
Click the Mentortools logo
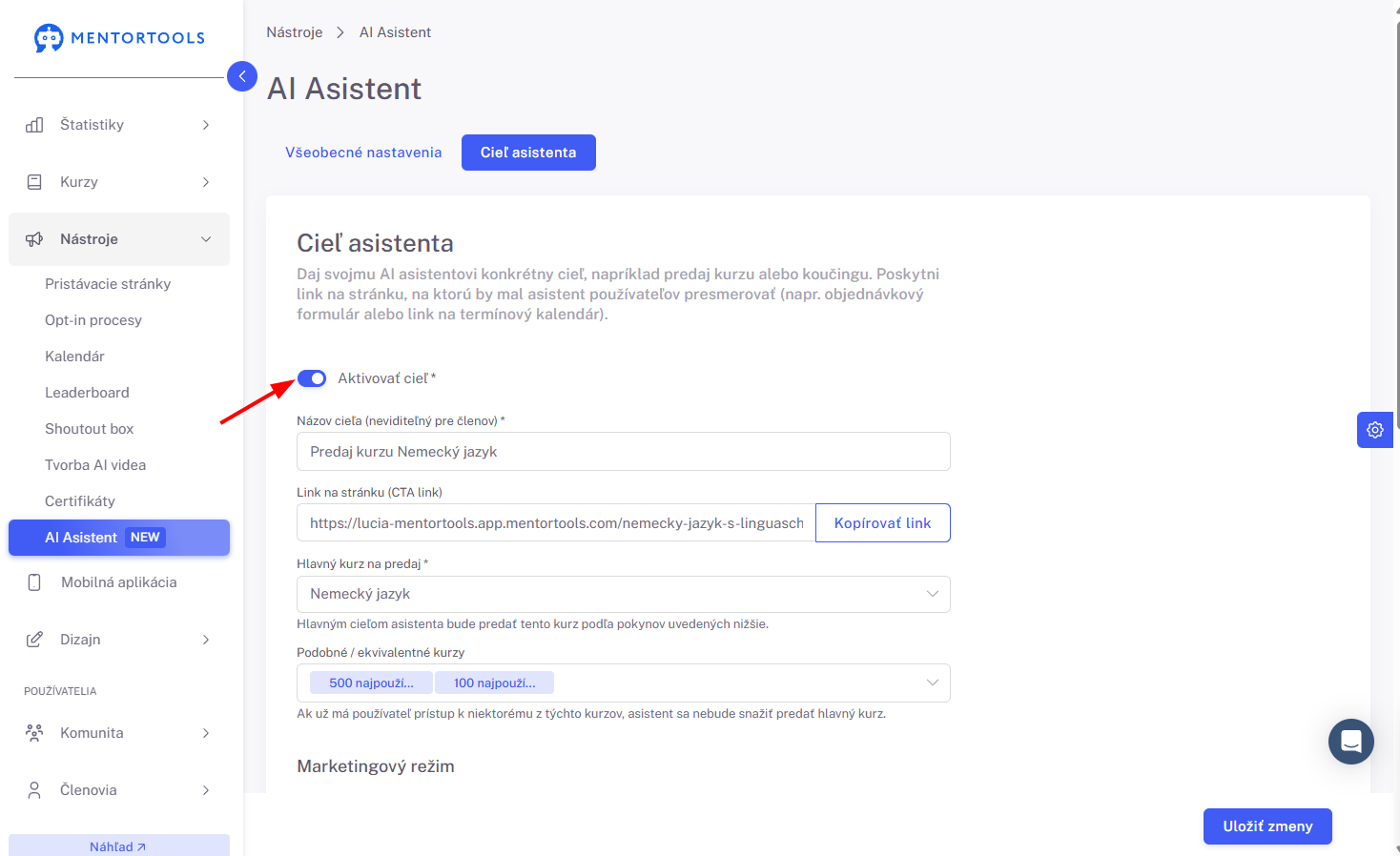point(119,38)
